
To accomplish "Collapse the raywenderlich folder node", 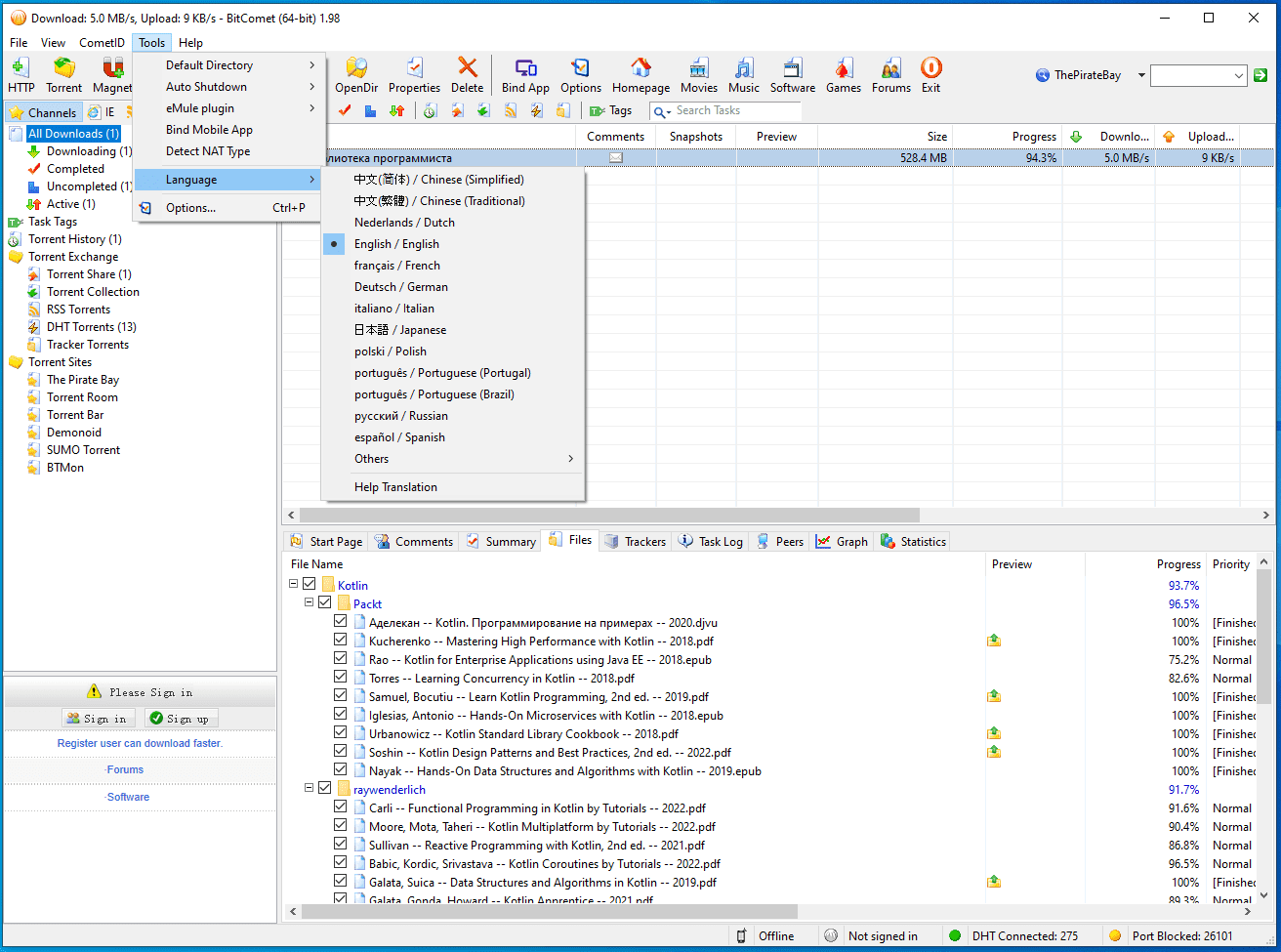I will pos(310,789).
